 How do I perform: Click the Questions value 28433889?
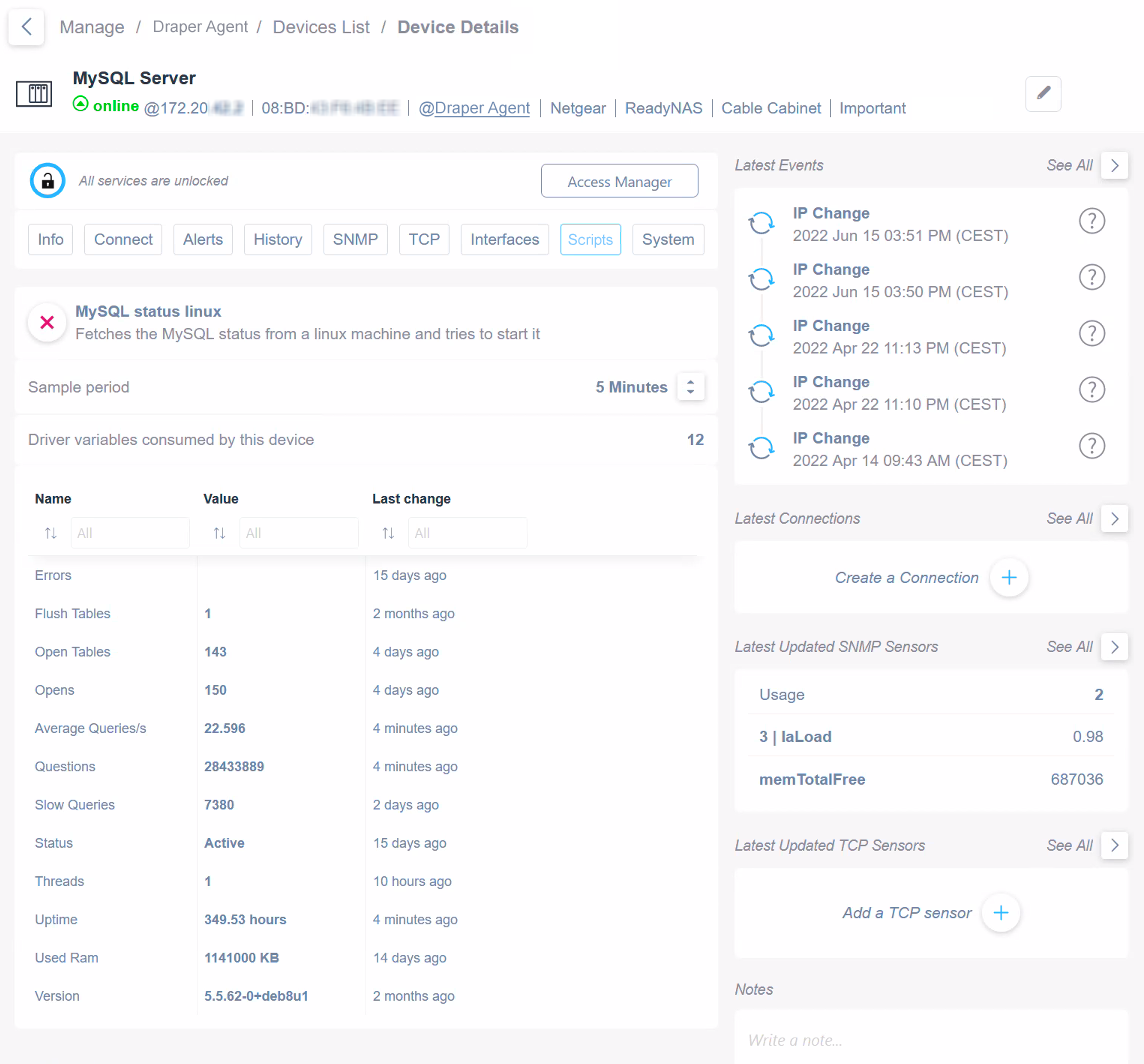click(234, 767)
